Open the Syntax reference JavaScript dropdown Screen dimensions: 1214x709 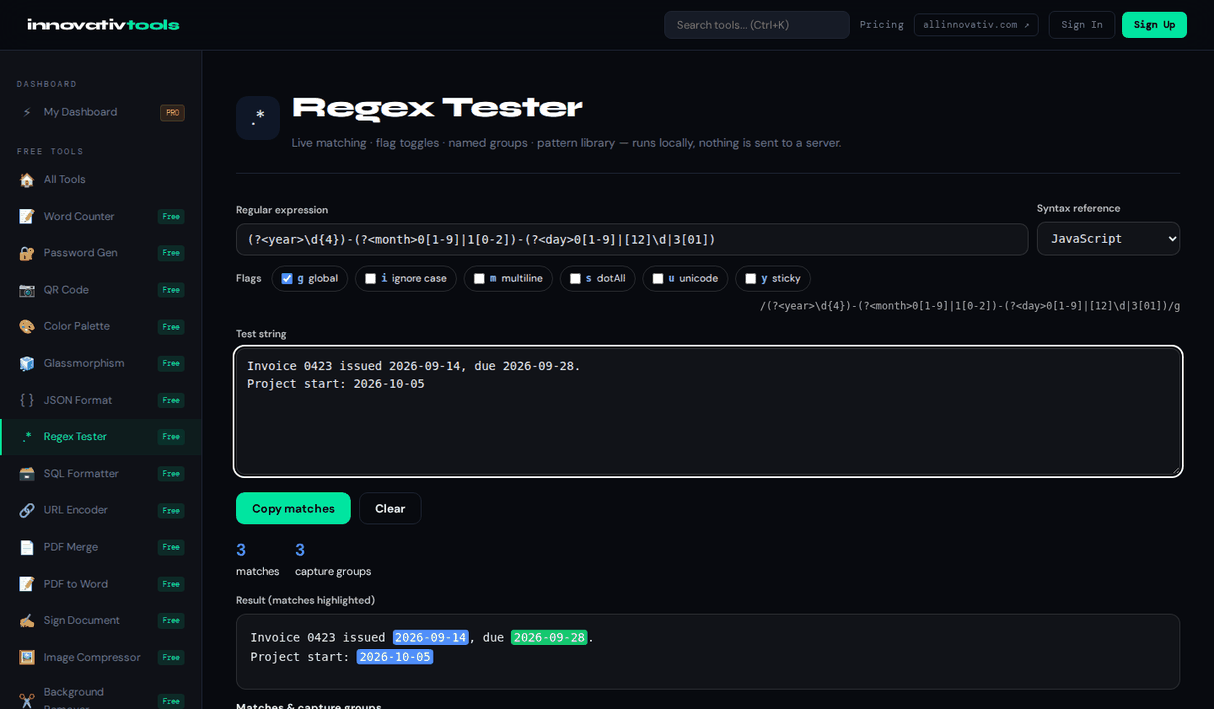1108,239
